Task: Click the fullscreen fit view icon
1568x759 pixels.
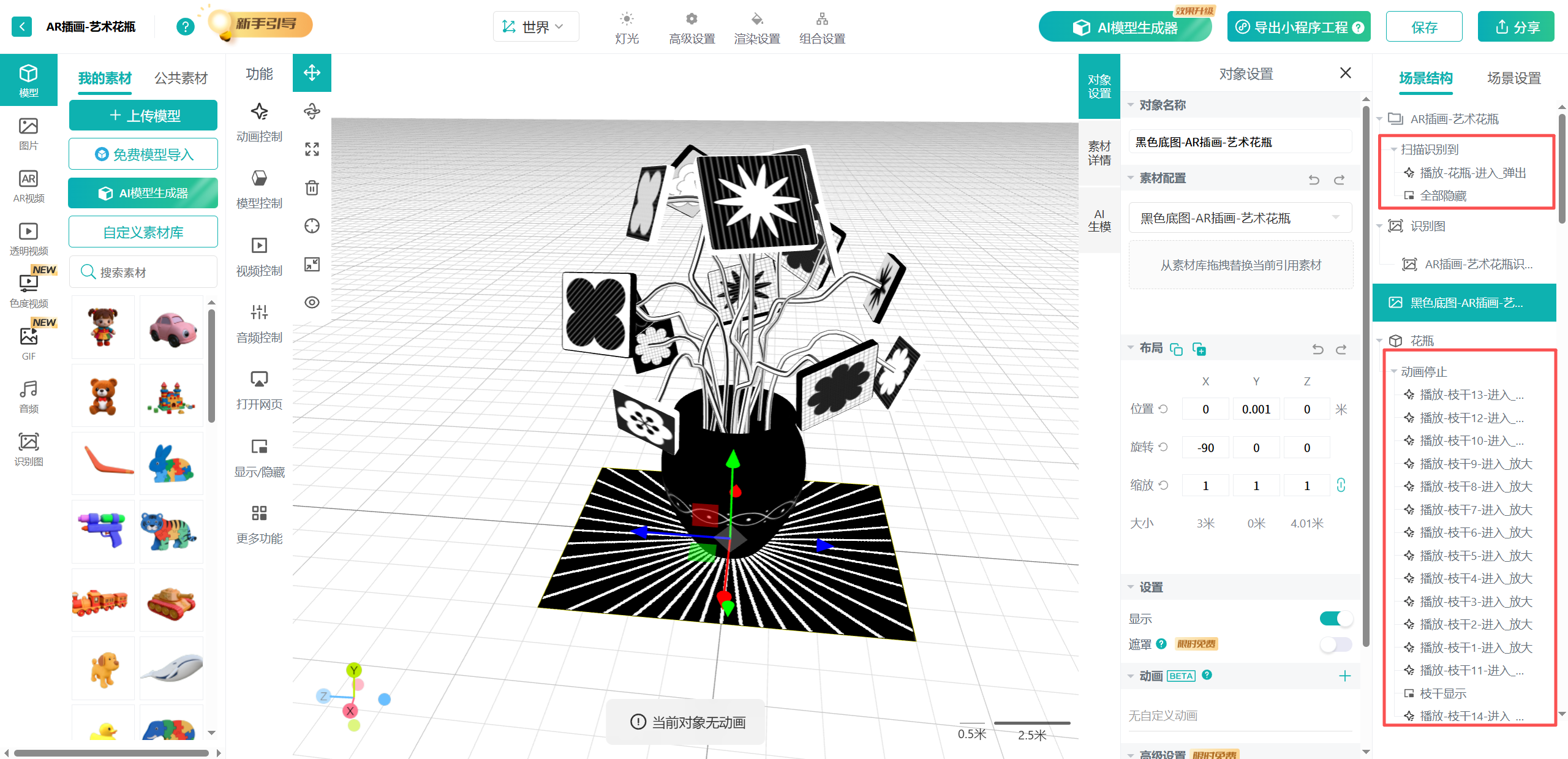Action: 312,149
